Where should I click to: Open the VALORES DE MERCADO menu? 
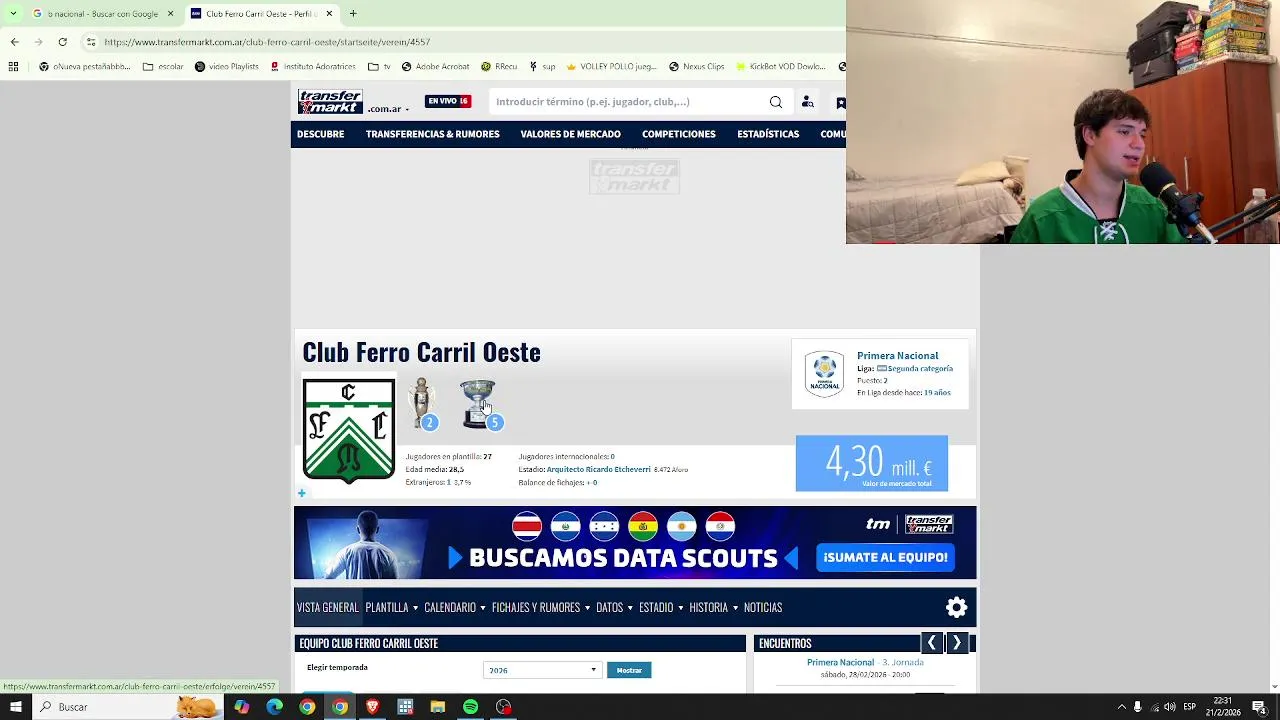(x=570, y=134)
